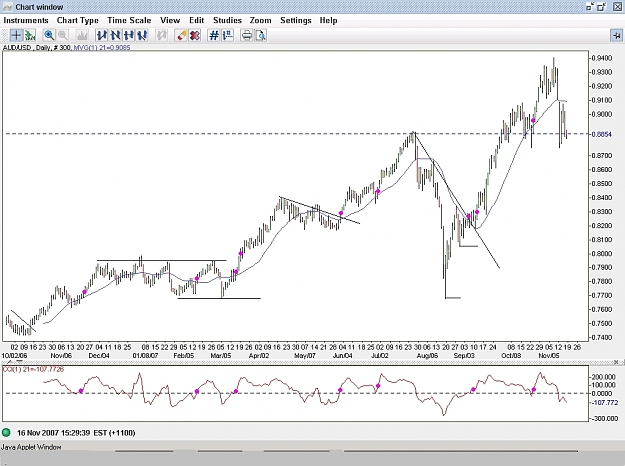Click the greyed-out zoom out magnifier

pos(63,35)
